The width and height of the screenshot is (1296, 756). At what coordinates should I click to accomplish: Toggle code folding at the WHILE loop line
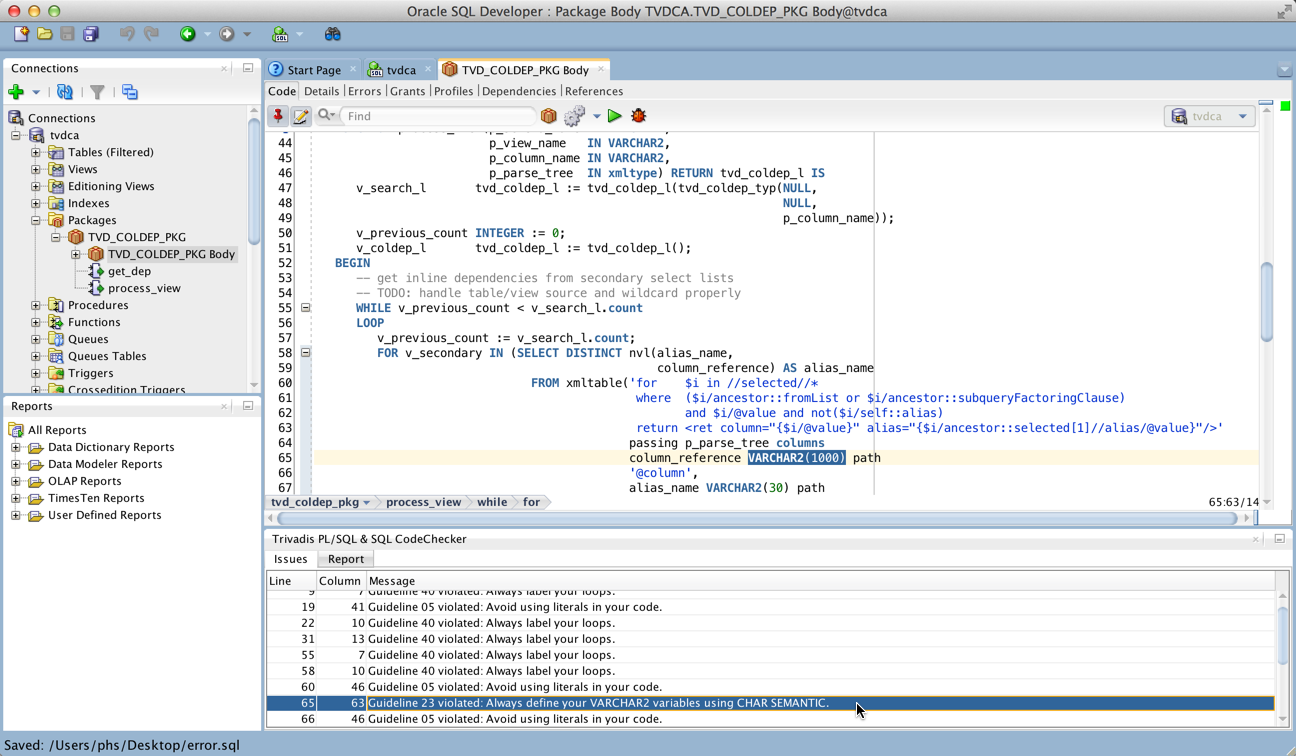[x=306, y=307]
